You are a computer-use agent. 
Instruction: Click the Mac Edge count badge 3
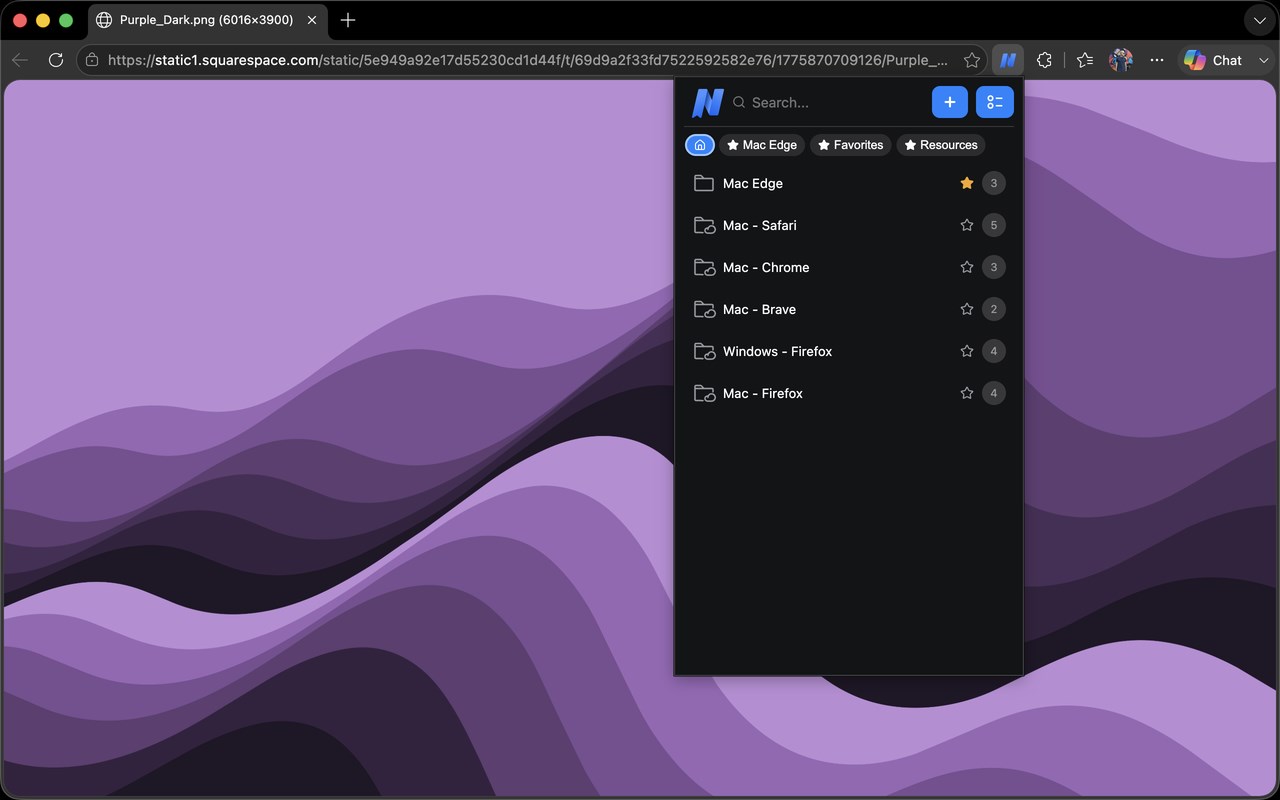pyautogui.click(x=993, y=183)
